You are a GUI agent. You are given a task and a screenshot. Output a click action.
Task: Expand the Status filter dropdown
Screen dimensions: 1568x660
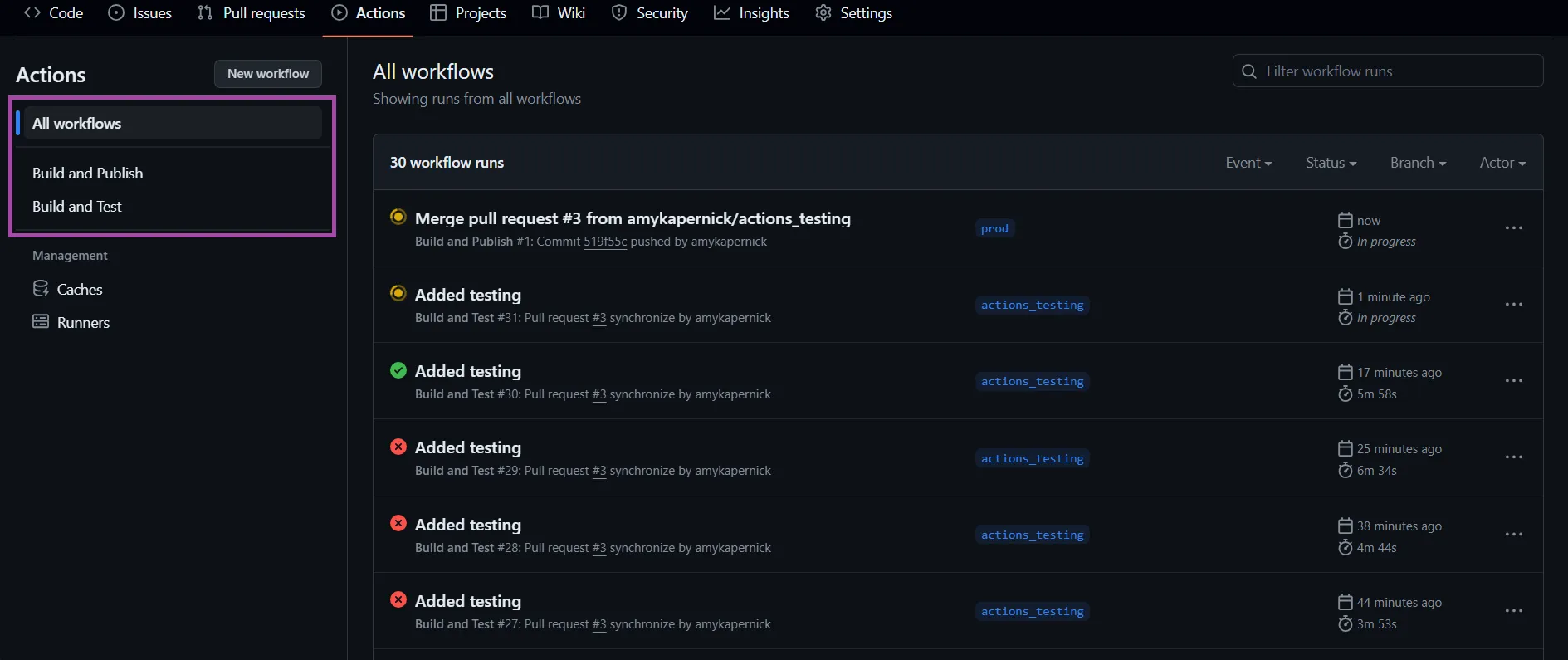click(x=1330, y=163)
